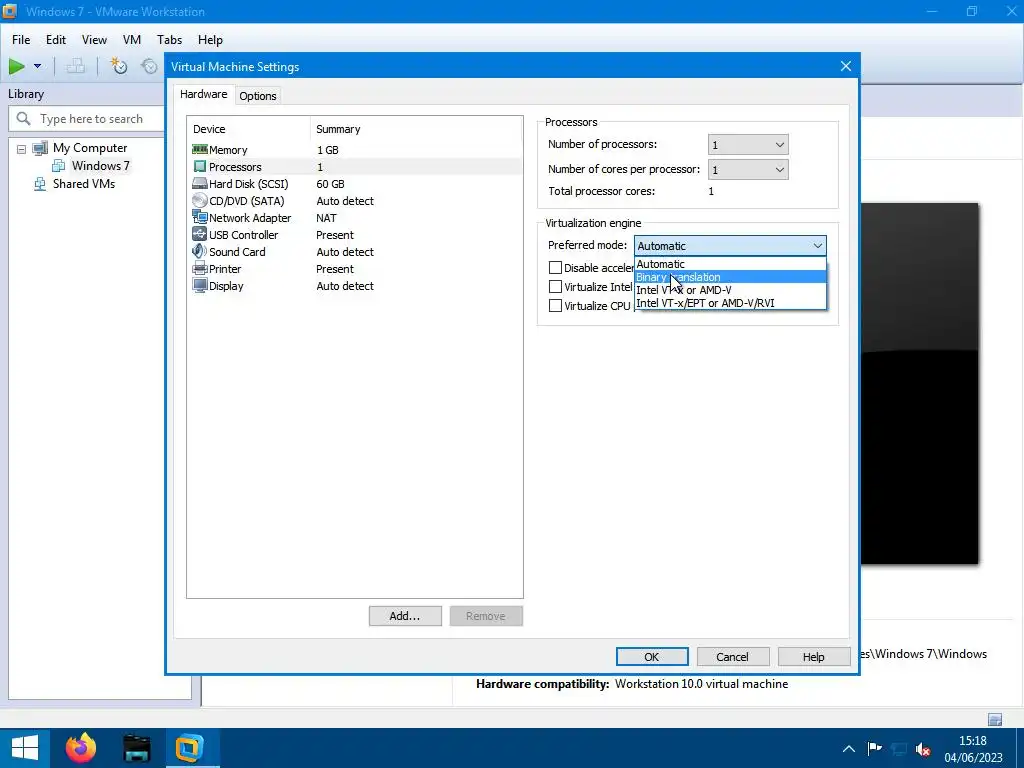Switch to the Options tab
1024x768 pixels.
tap(257, 96)
